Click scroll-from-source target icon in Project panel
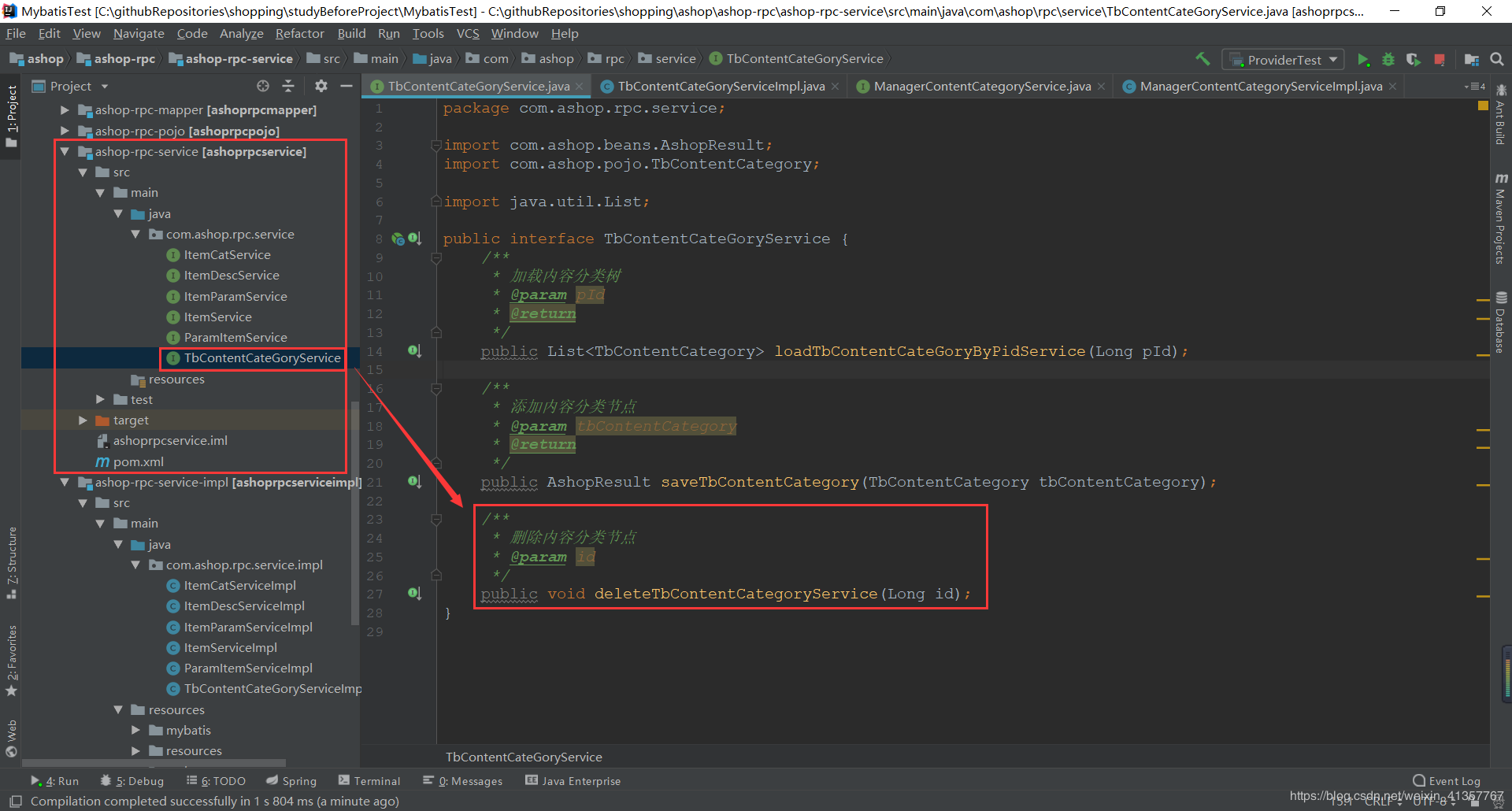The width and height of the screenshot is (1512, 811). 263,86
